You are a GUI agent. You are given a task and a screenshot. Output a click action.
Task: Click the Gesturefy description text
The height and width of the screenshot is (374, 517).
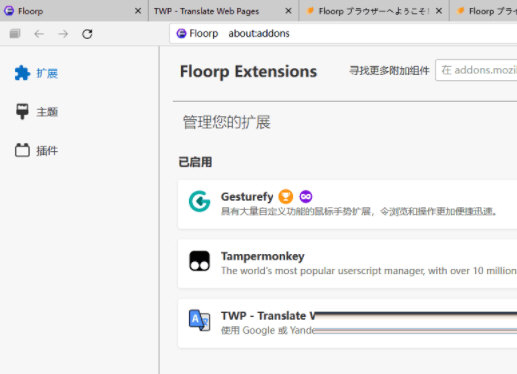[x=359, y=211]
